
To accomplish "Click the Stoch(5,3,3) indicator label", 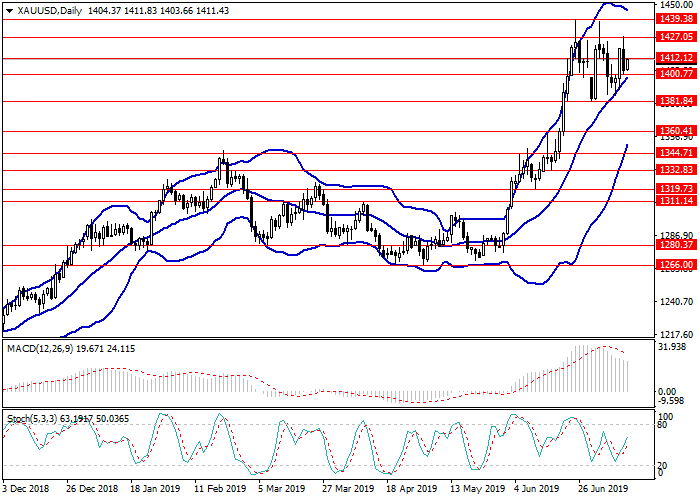I will (32, 415).
